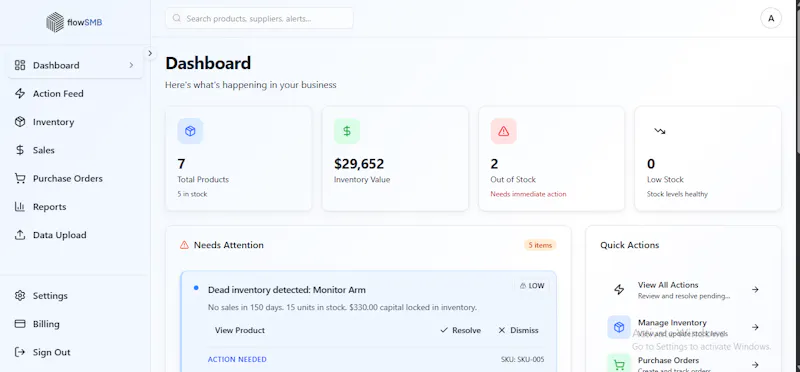Click the ACTION NEEDED label
The image size is (800, 372).
(x=237, y=359)
